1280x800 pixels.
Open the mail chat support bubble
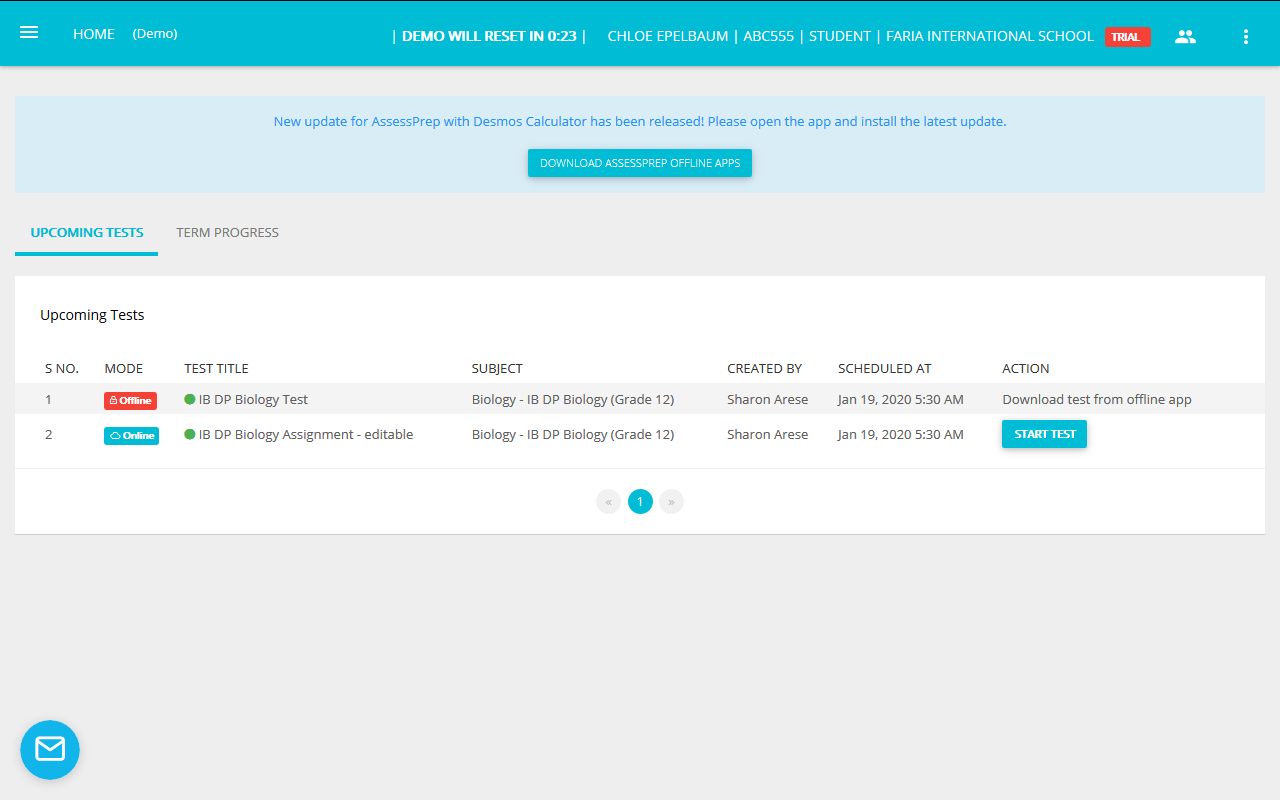coord(50,749)
